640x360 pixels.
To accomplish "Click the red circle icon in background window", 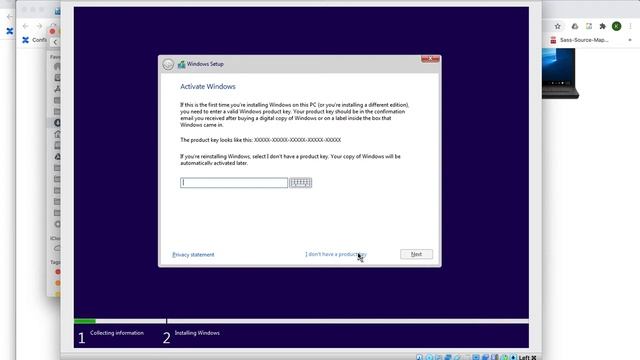I will (52, 31).
